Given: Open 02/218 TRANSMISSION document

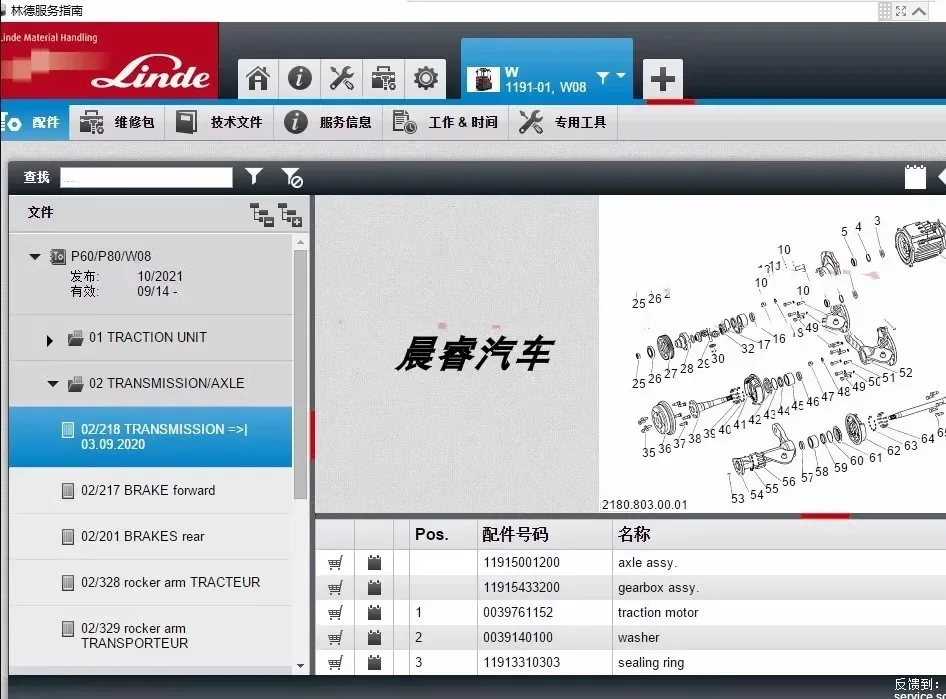Looking at the screenshot, I should 150,437.
